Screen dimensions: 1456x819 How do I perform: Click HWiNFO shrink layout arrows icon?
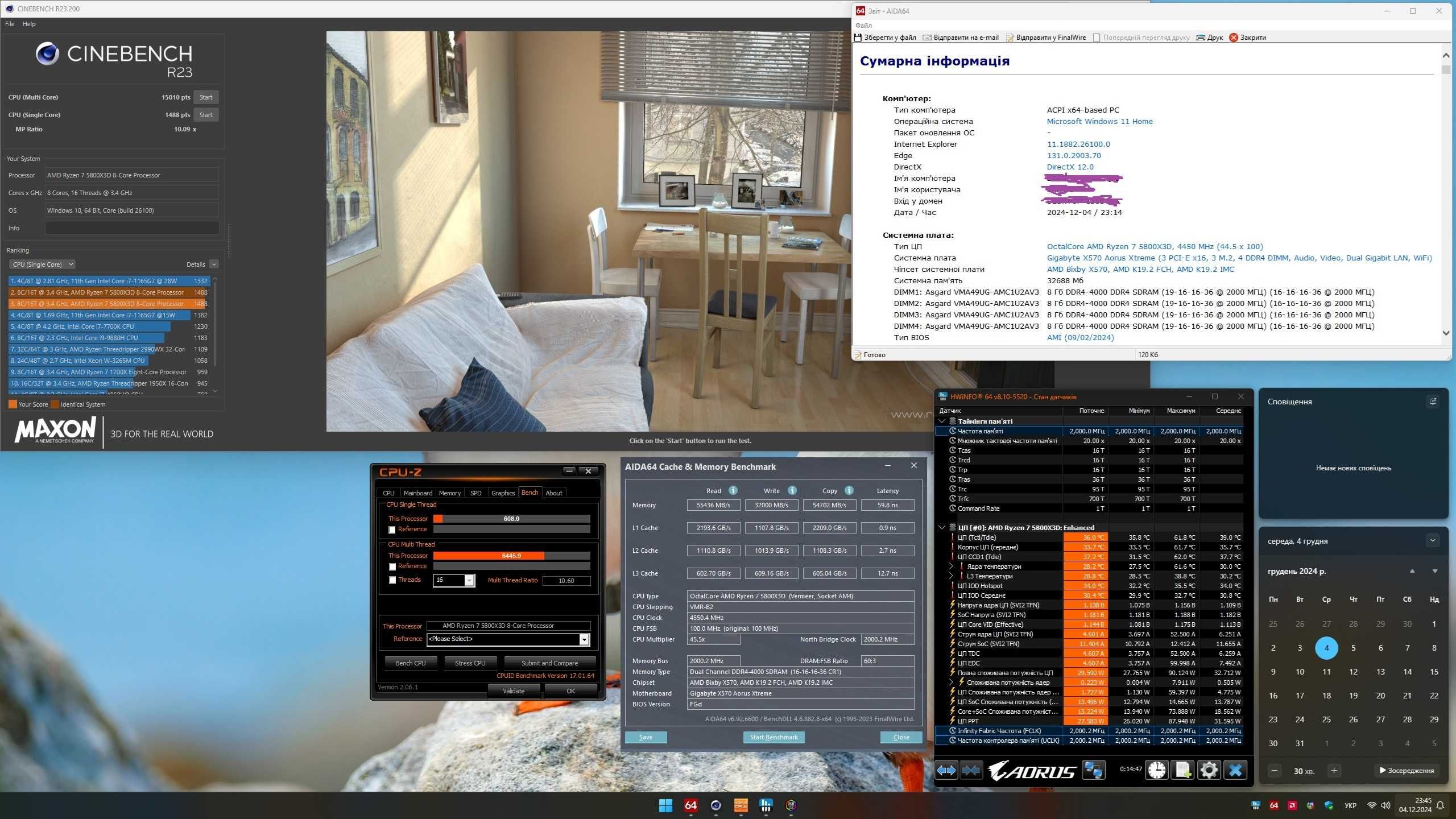coord(971,771)
